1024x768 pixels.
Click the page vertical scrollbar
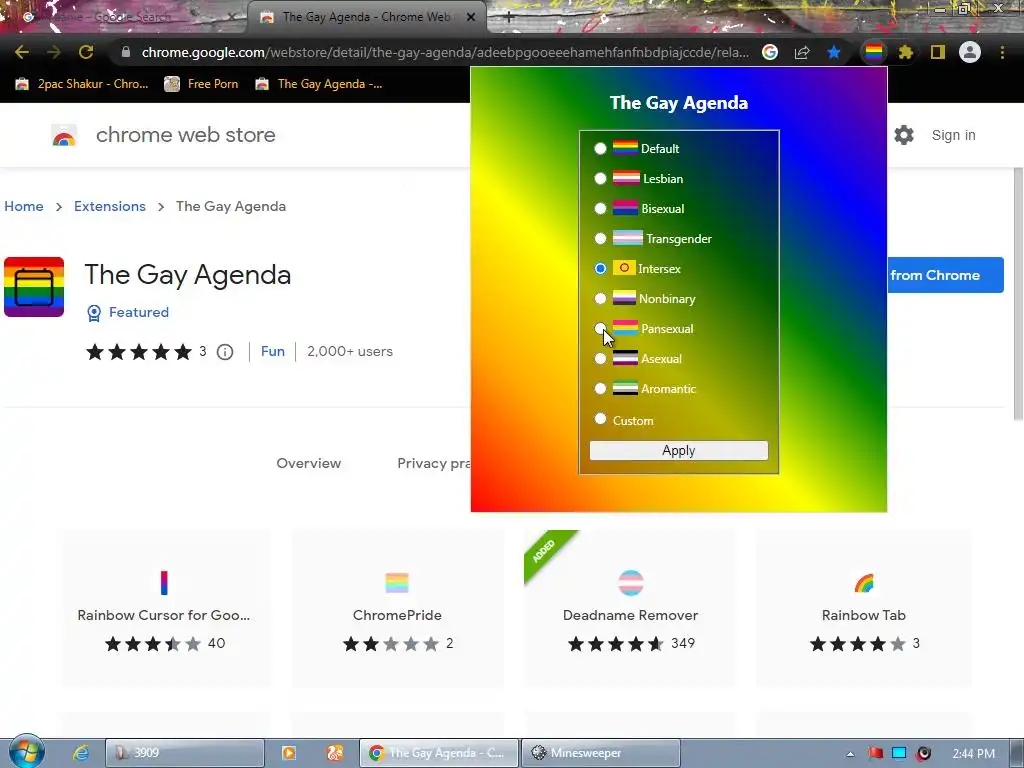(1018, 294)
